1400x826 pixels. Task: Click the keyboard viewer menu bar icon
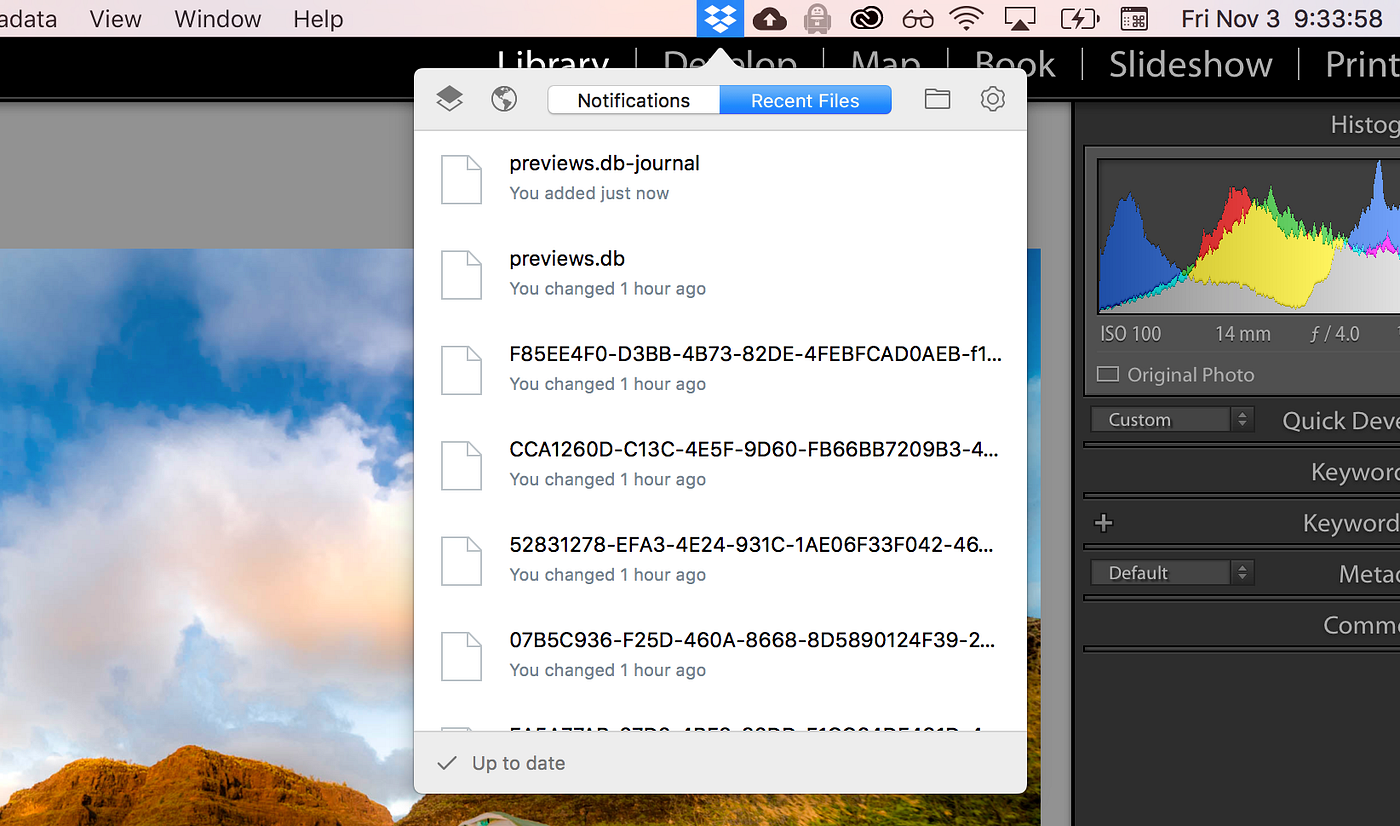[1133, 18]
